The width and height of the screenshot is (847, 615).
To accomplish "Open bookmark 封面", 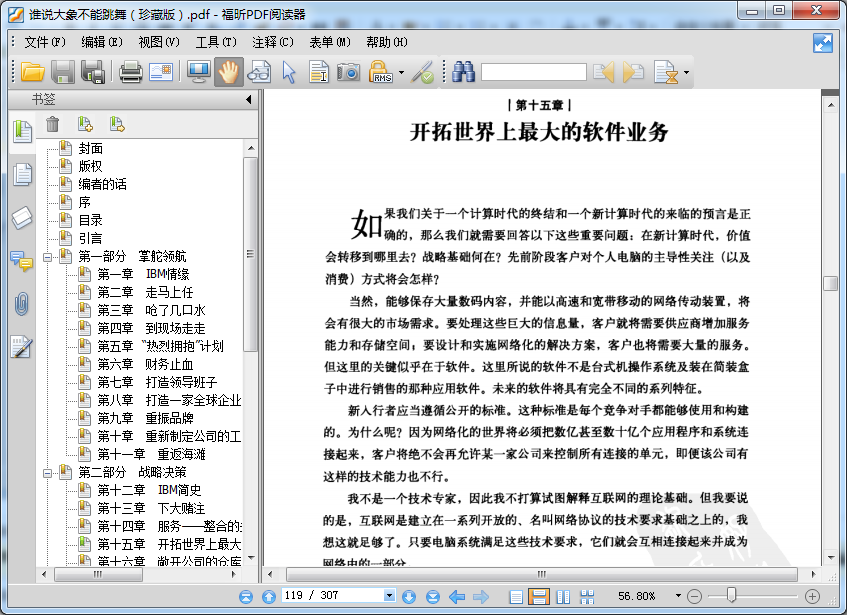I will coord(91,148).
